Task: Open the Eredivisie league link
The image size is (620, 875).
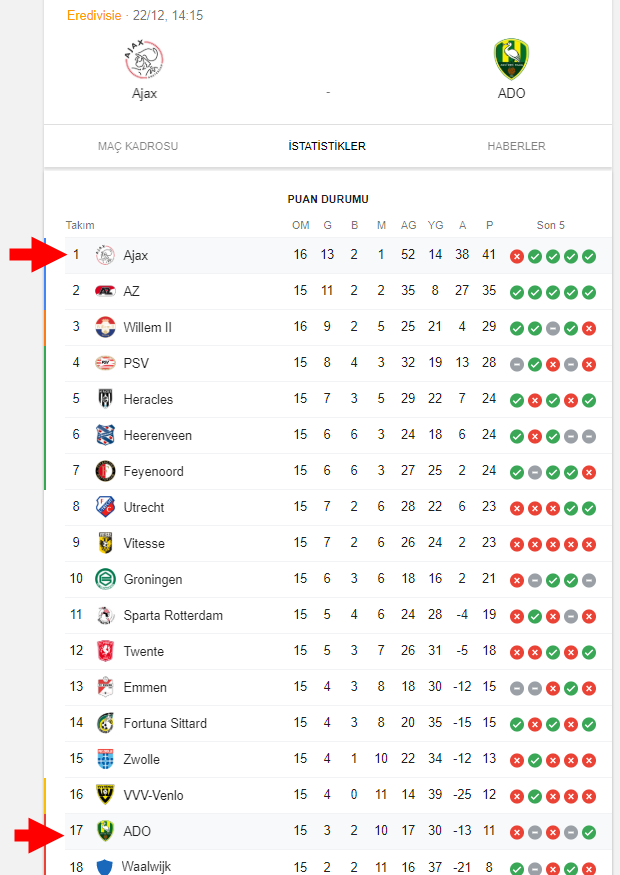Action: (94, 16)
